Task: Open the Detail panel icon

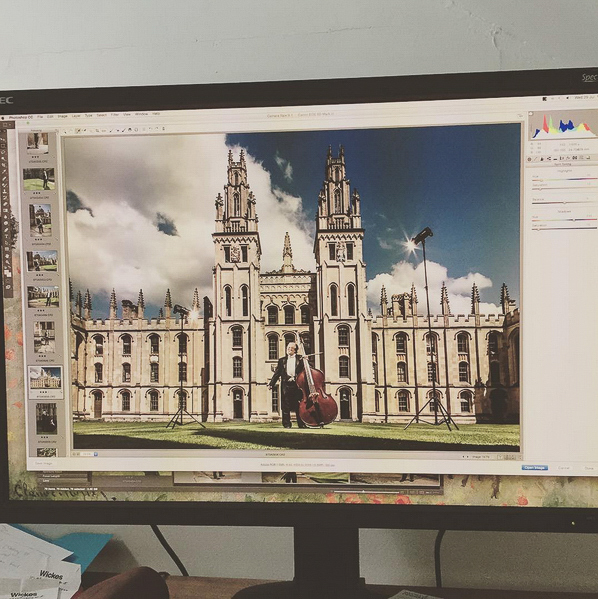Action: tap(542, 159)
